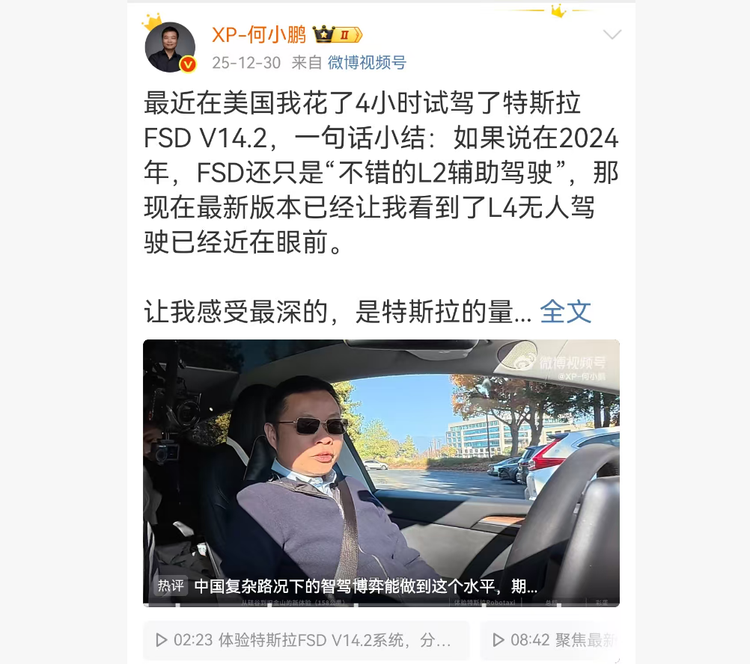The width and height of the screenshot is (750, 664).
Task: Play the 08:42 chapter triangle icon
Action: (x=498, y=640)
